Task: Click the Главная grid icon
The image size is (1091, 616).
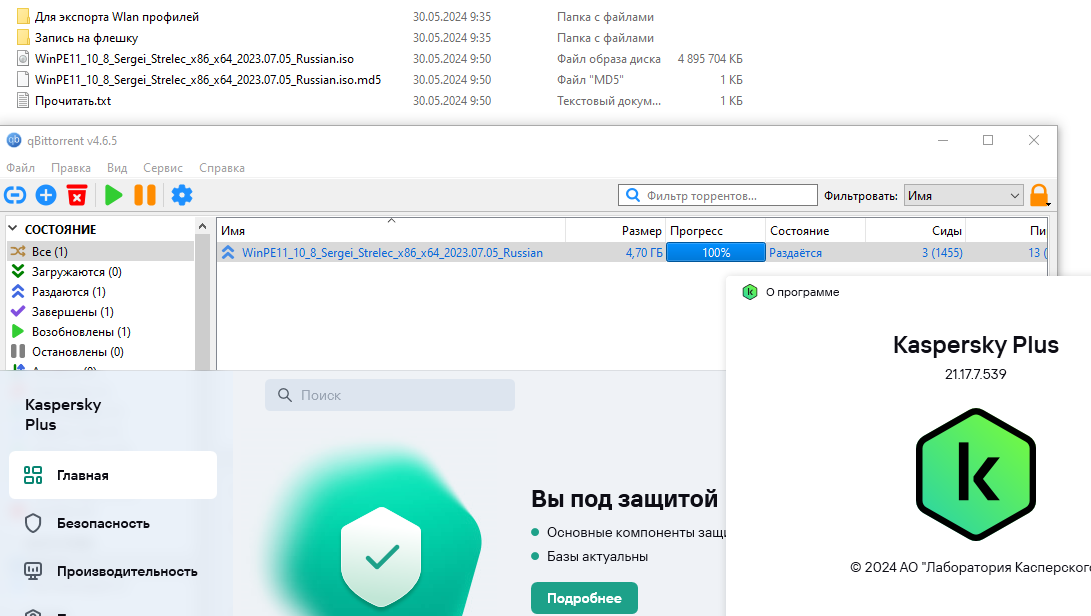Action: (33, 475)
